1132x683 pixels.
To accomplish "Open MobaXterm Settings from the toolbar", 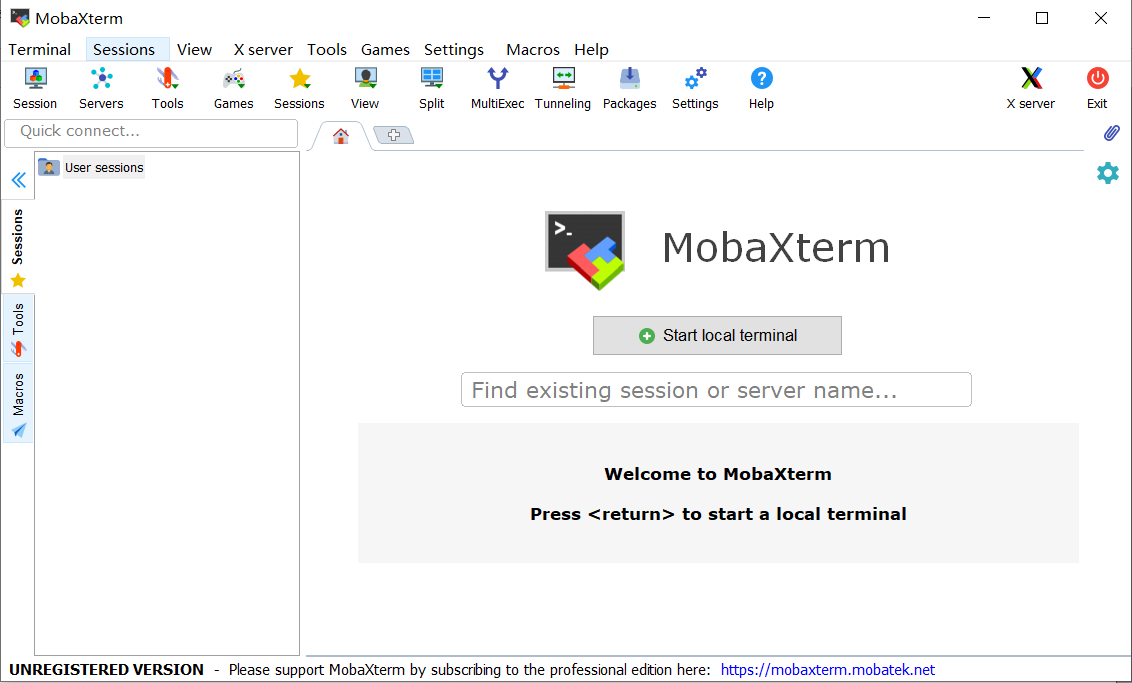I will (x=695, y=88).
